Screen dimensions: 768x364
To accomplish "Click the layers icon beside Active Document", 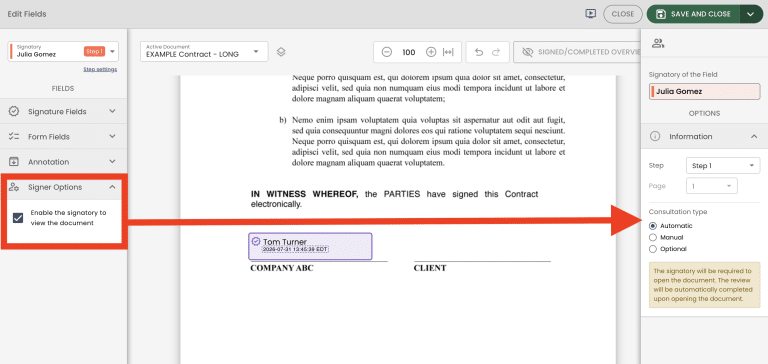I will click(x=281, y=52).
